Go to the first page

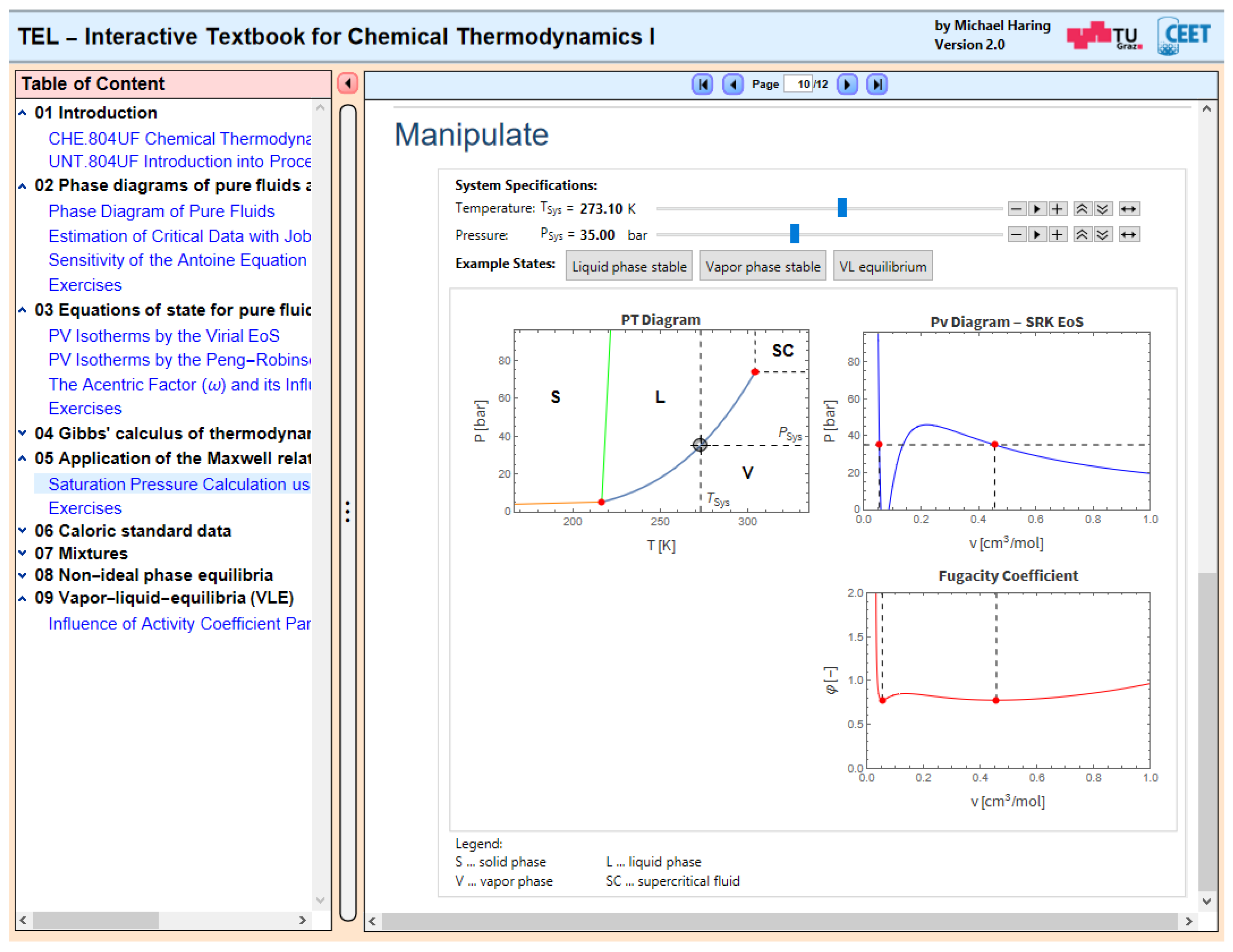click(703, 85)
